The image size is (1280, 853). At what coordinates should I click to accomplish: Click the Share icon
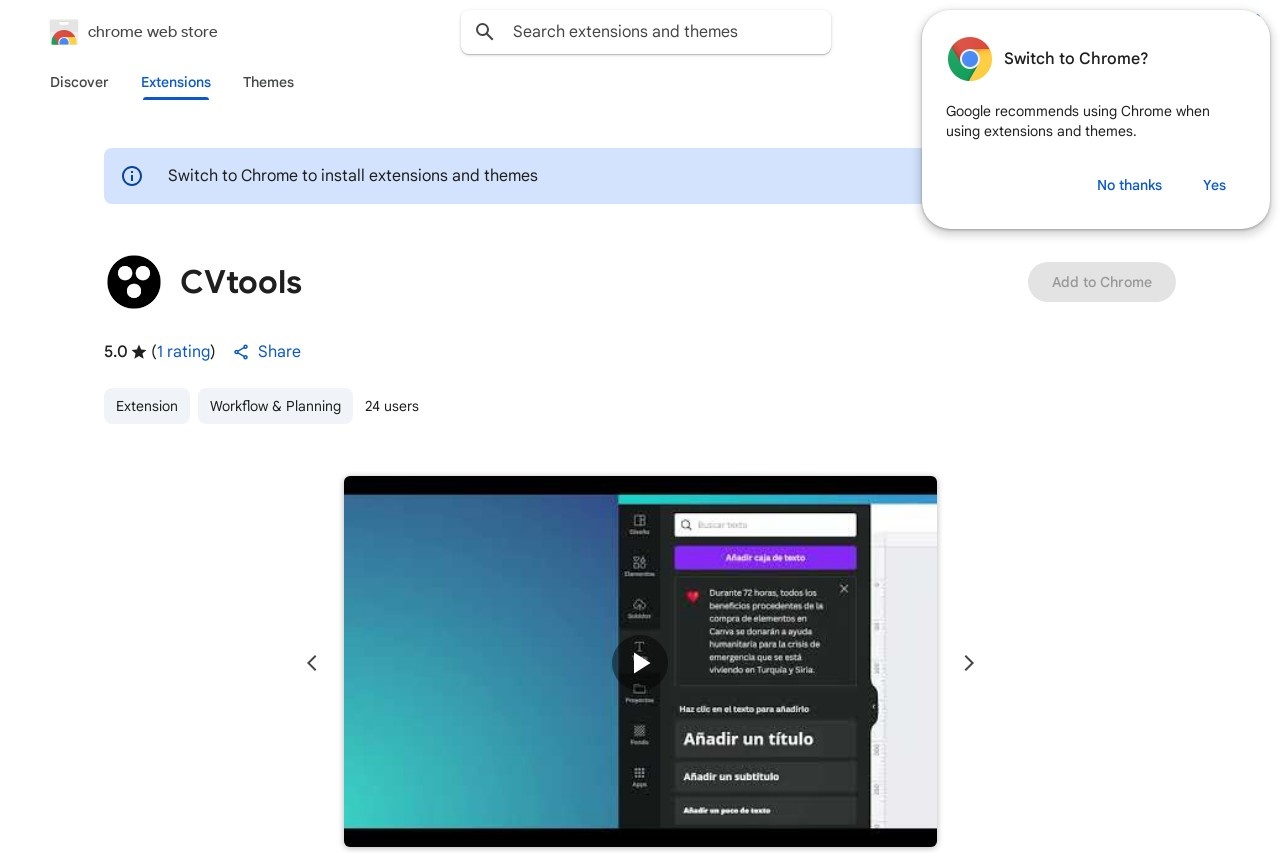click(241, 352)
